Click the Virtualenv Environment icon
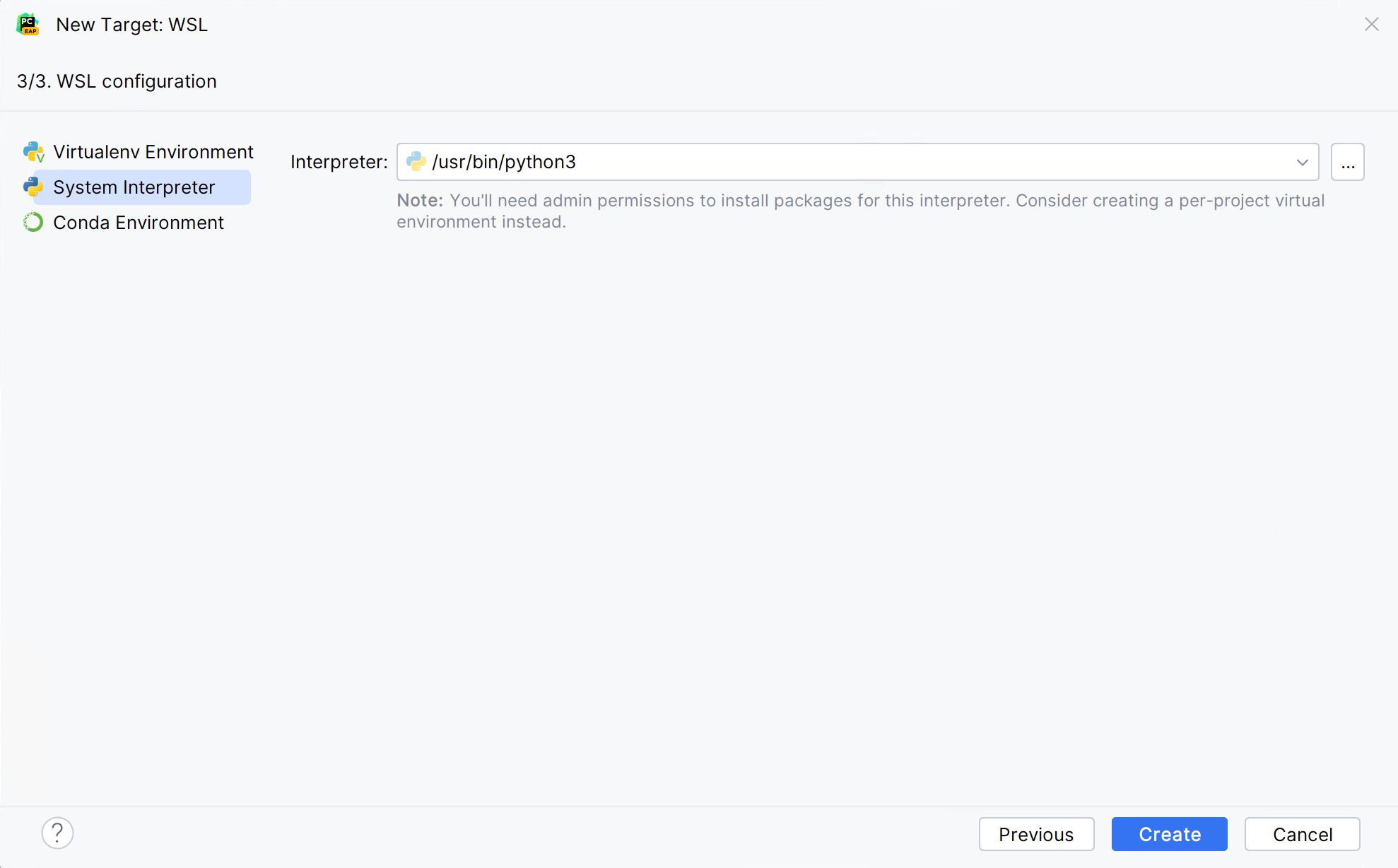This screenshot has width=1398, height=868. tap(34, 151)
